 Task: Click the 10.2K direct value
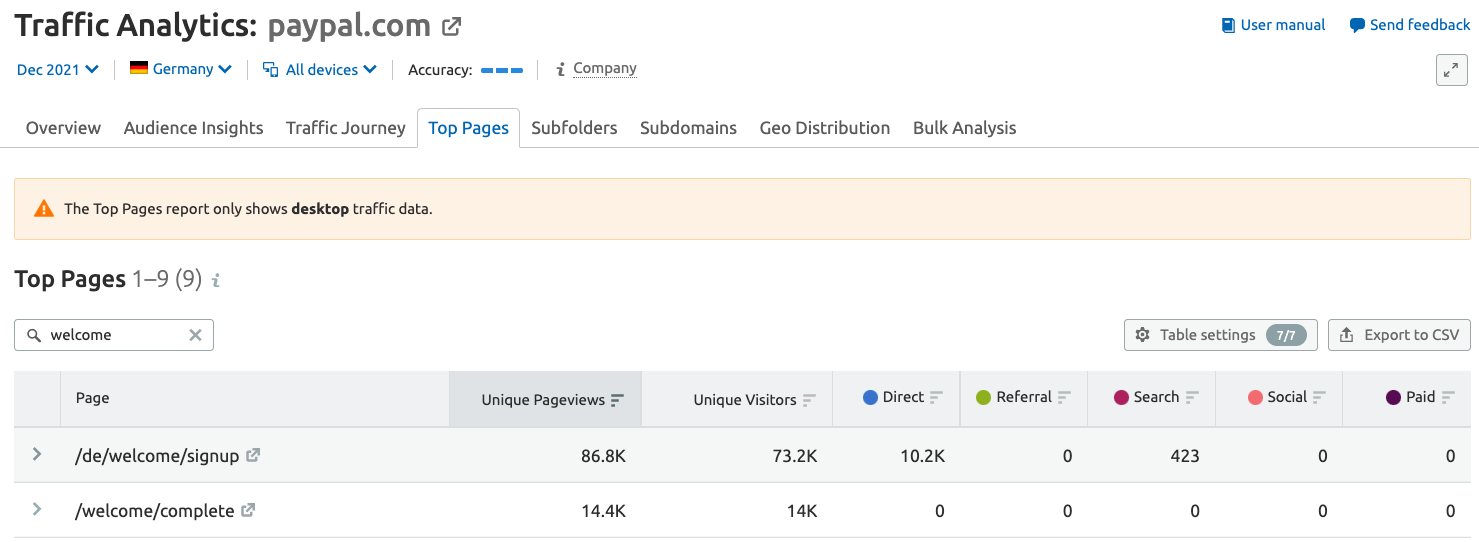pyautogui.click(x=922, y=456)
